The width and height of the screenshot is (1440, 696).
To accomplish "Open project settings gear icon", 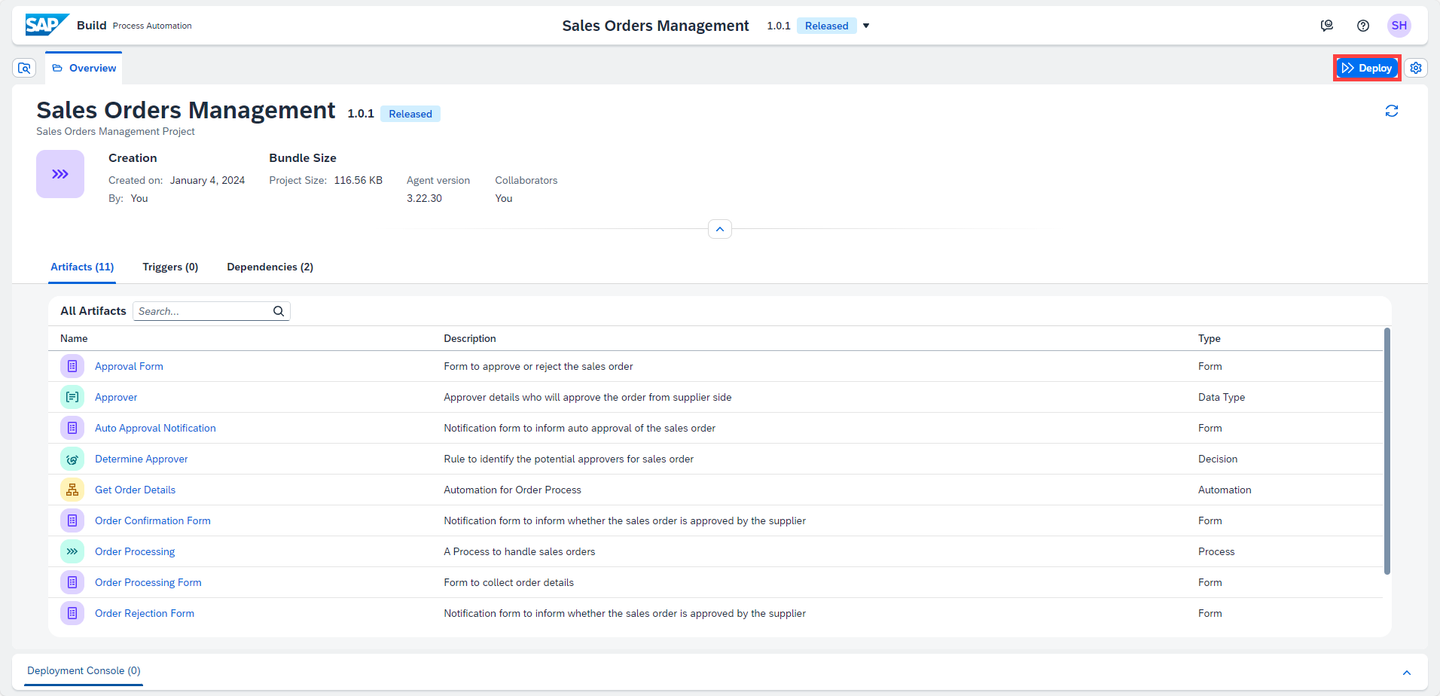I will coord(1416,68).
